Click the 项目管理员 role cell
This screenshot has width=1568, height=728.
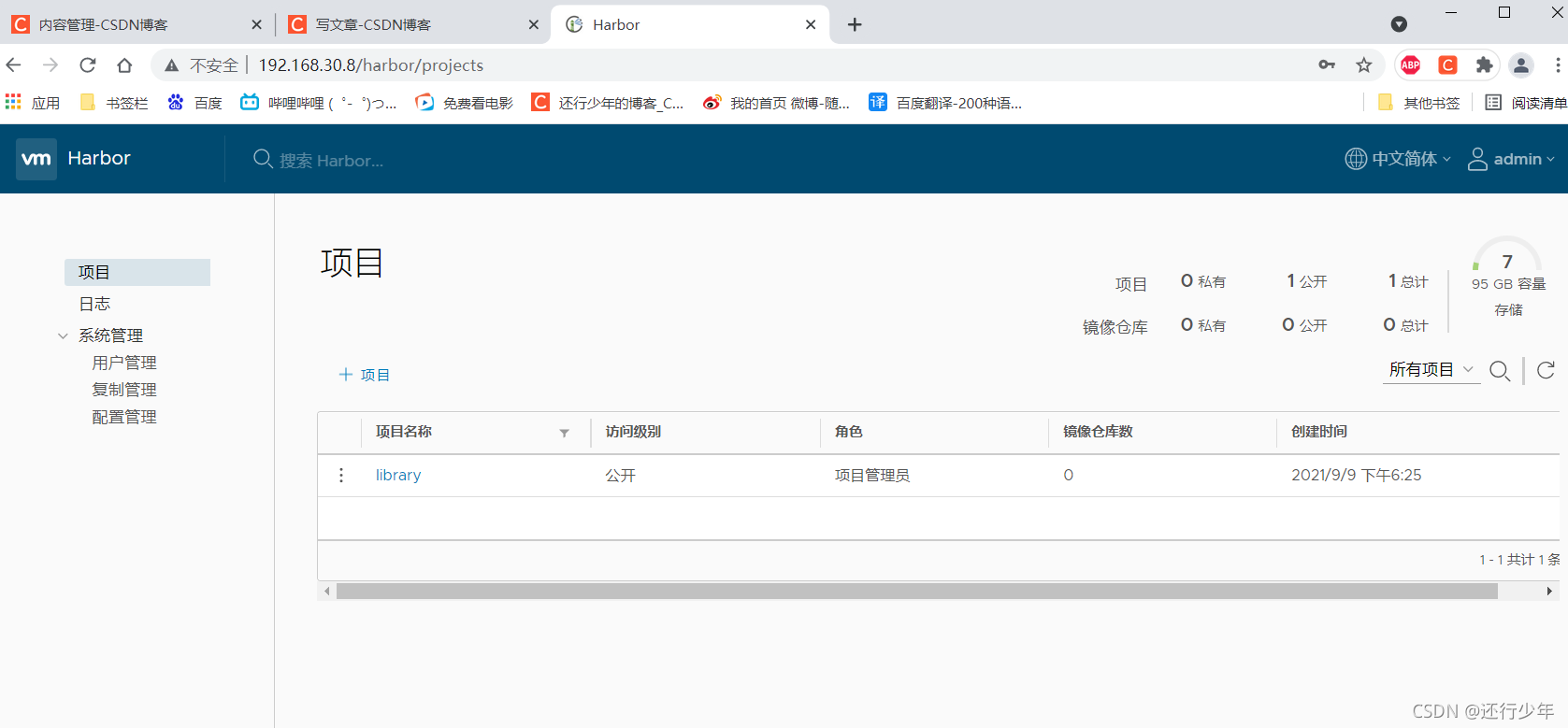(872, 476)
